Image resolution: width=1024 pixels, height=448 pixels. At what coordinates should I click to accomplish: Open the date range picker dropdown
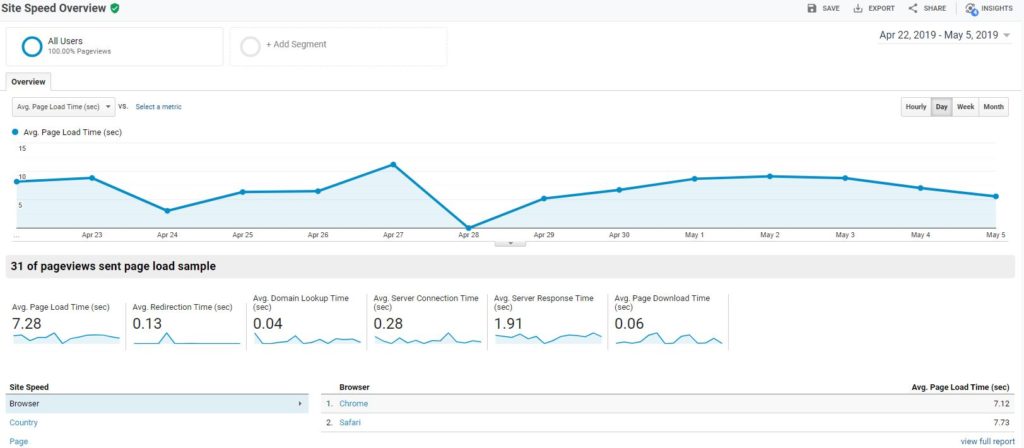944,35
